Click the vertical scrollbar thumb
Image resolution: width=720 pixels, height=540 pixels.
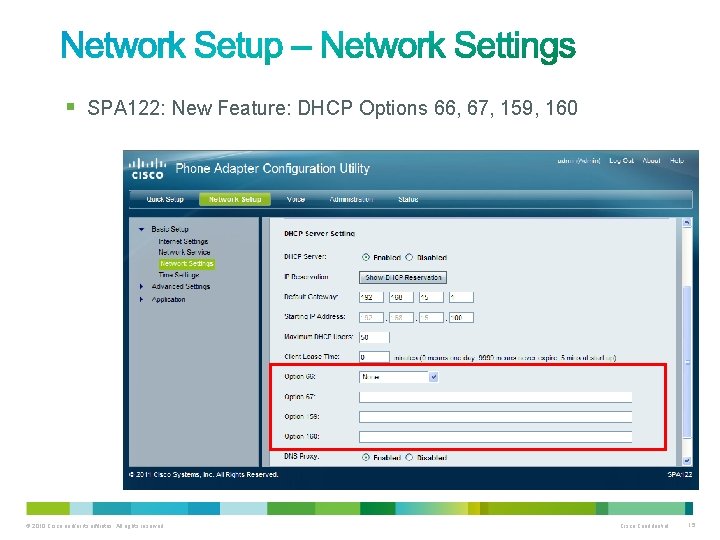pyautogui.click(x=687, y=360)
